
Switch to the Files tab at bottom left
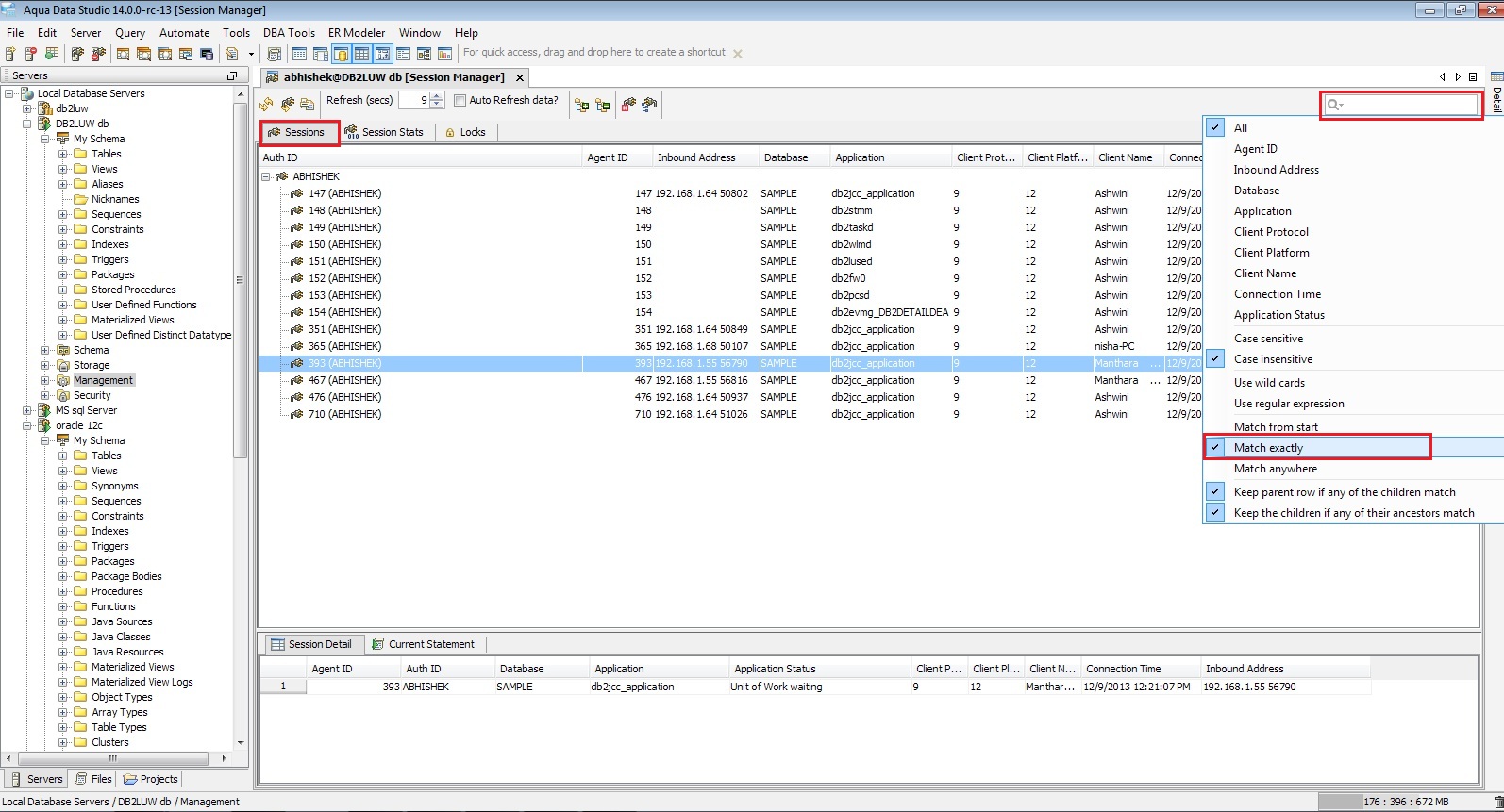click(x=93, y=779)
